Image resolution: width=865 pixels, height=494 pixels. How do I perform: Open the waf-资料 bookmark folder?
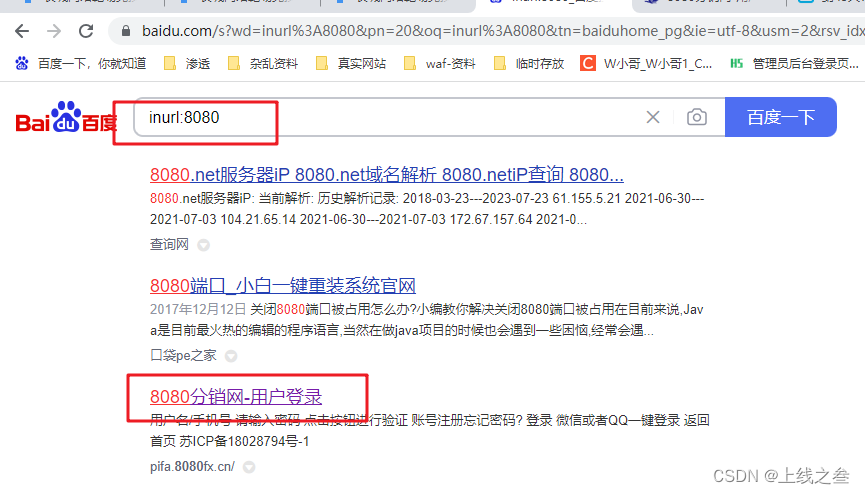440,63
